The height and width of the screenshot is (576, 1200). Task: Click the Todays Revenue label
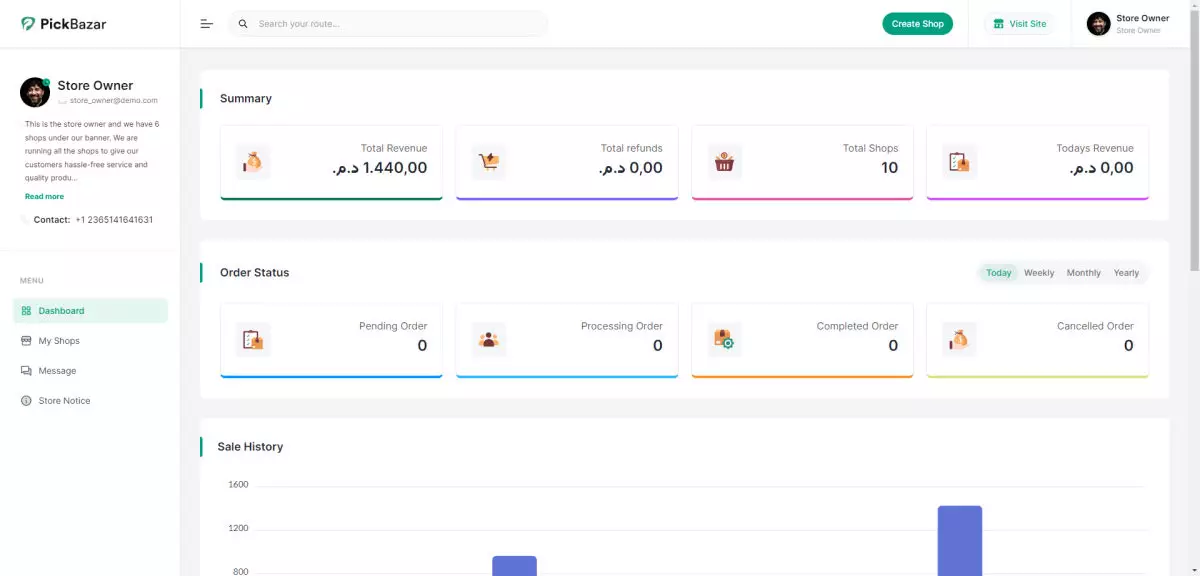(1095, 148)
